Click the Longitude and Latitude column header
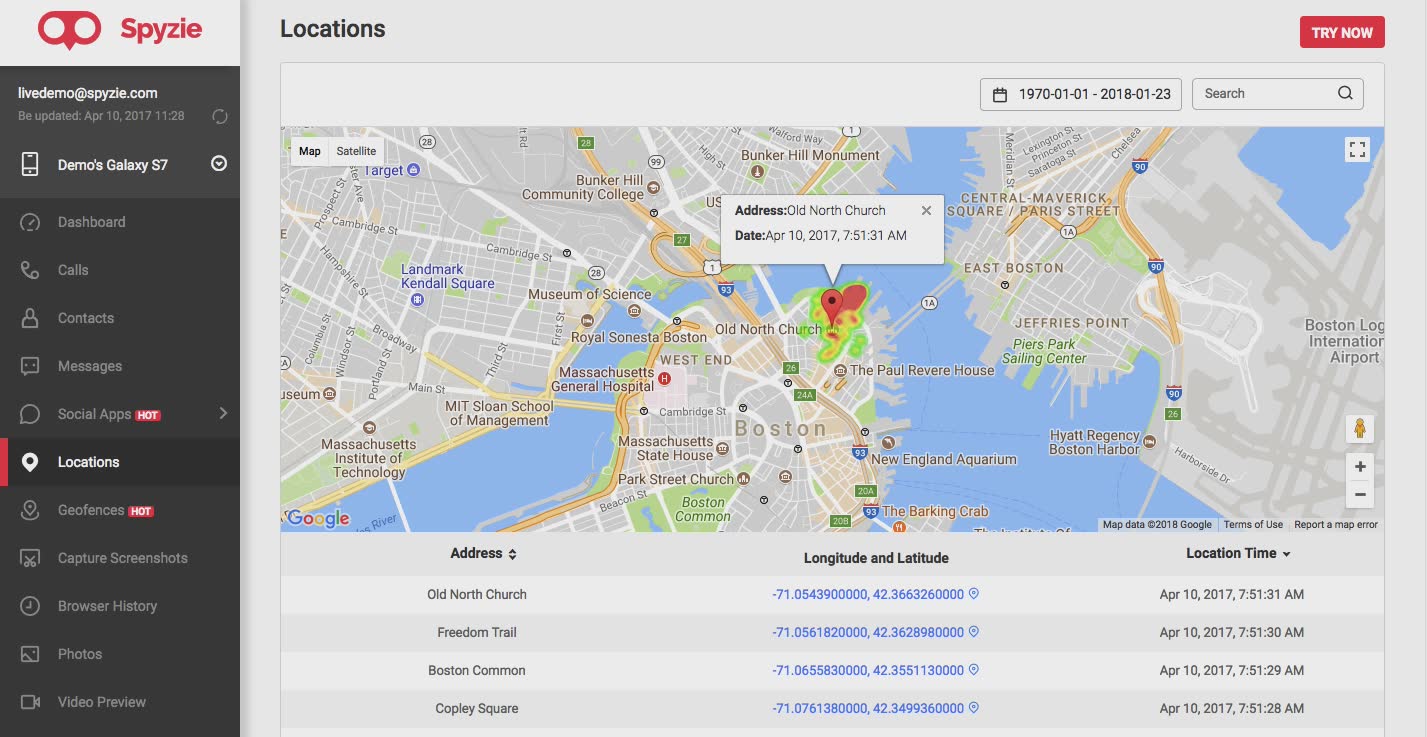Screen dimensions: 1427x737 coord(876,558)
